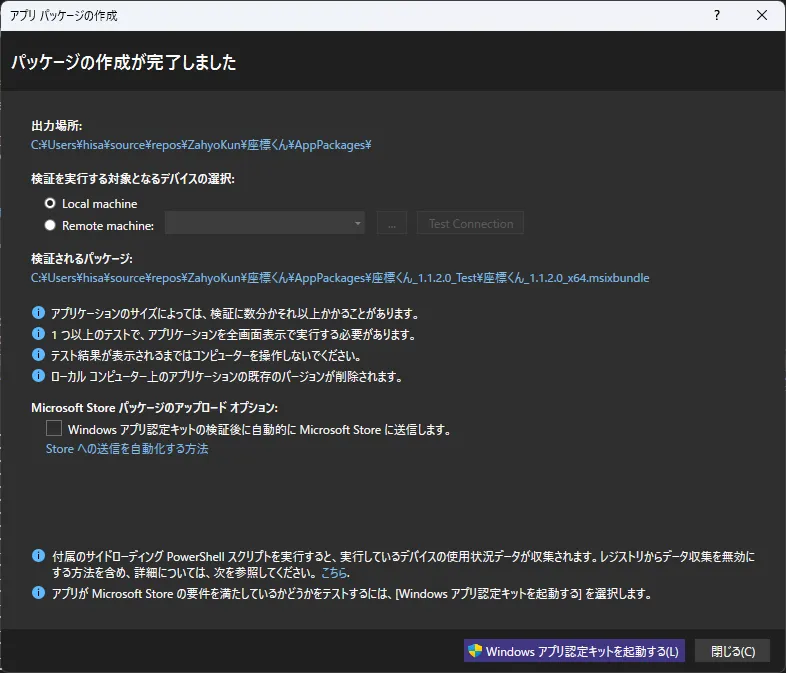786x673 pixels.
Task: Click the Test Connection button
Action: [x=470, y=223]
